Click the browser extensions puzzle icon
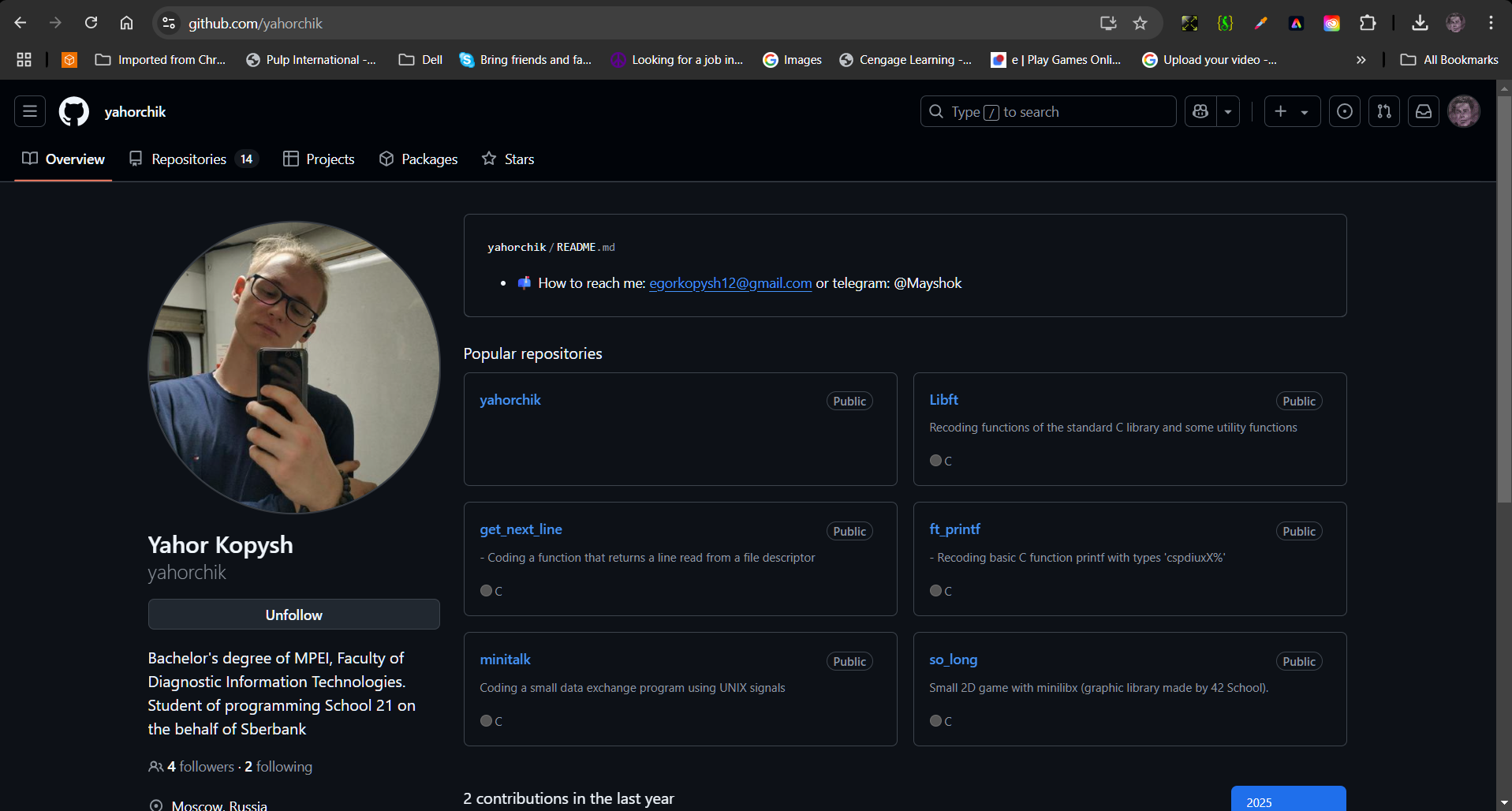The image size is (1512, 811). pos(1368,23)
